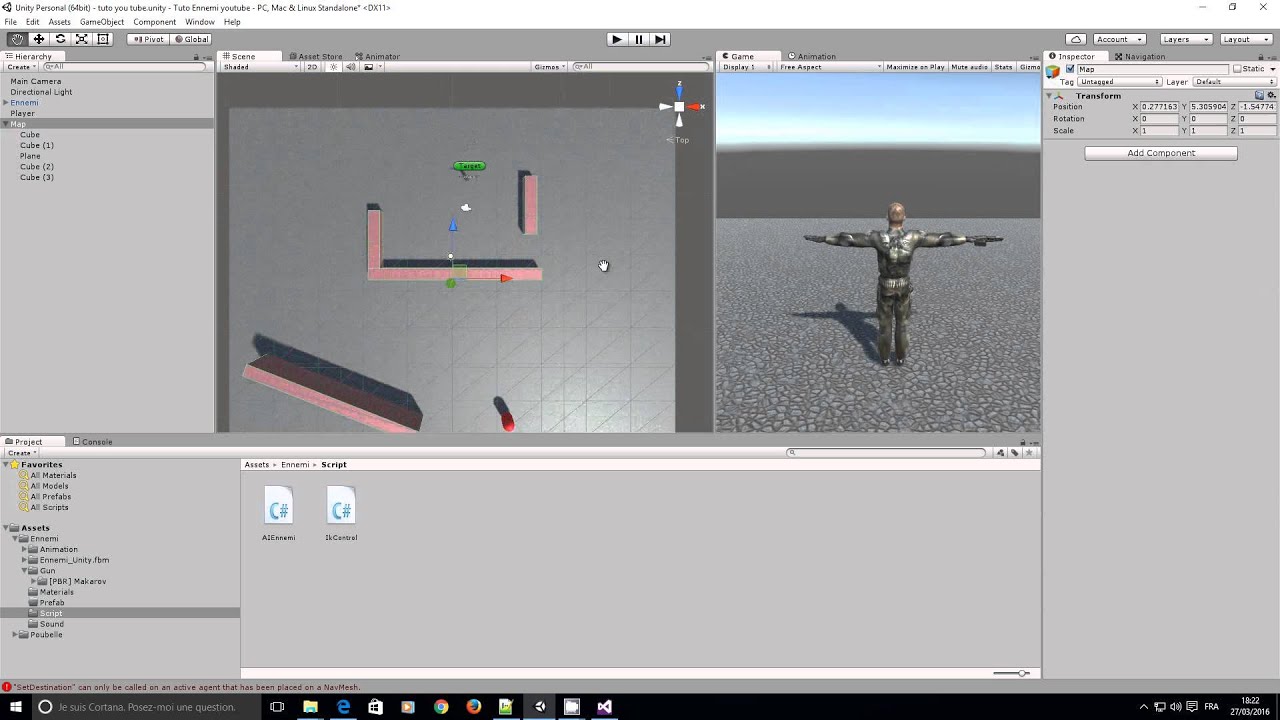Switch to Animator tab
This screenshot has height=720, width=1280.
coord(378,57)
